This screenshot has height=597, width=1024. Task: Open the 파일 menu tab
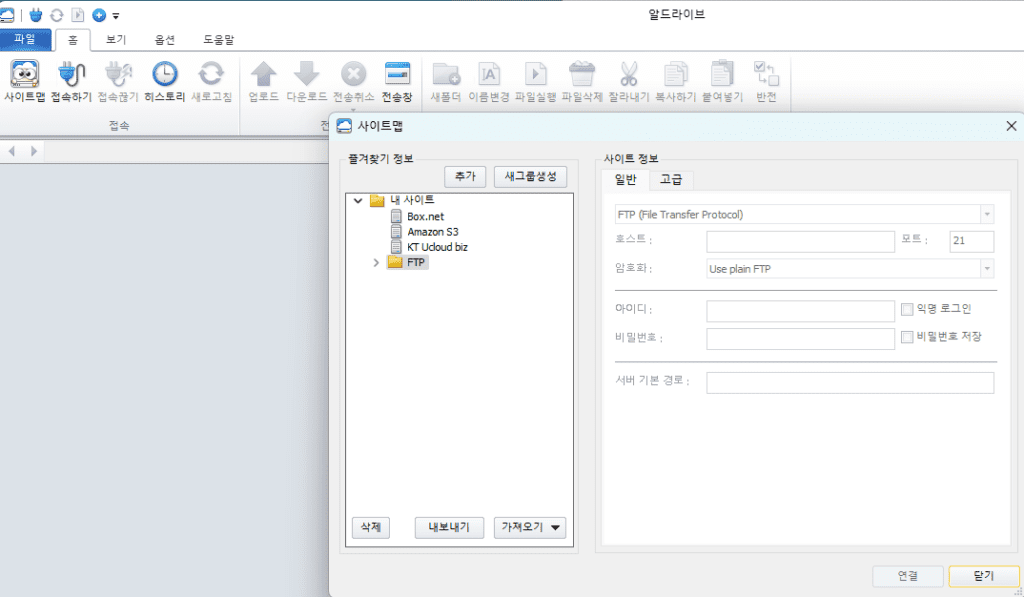tap(25, 39)
